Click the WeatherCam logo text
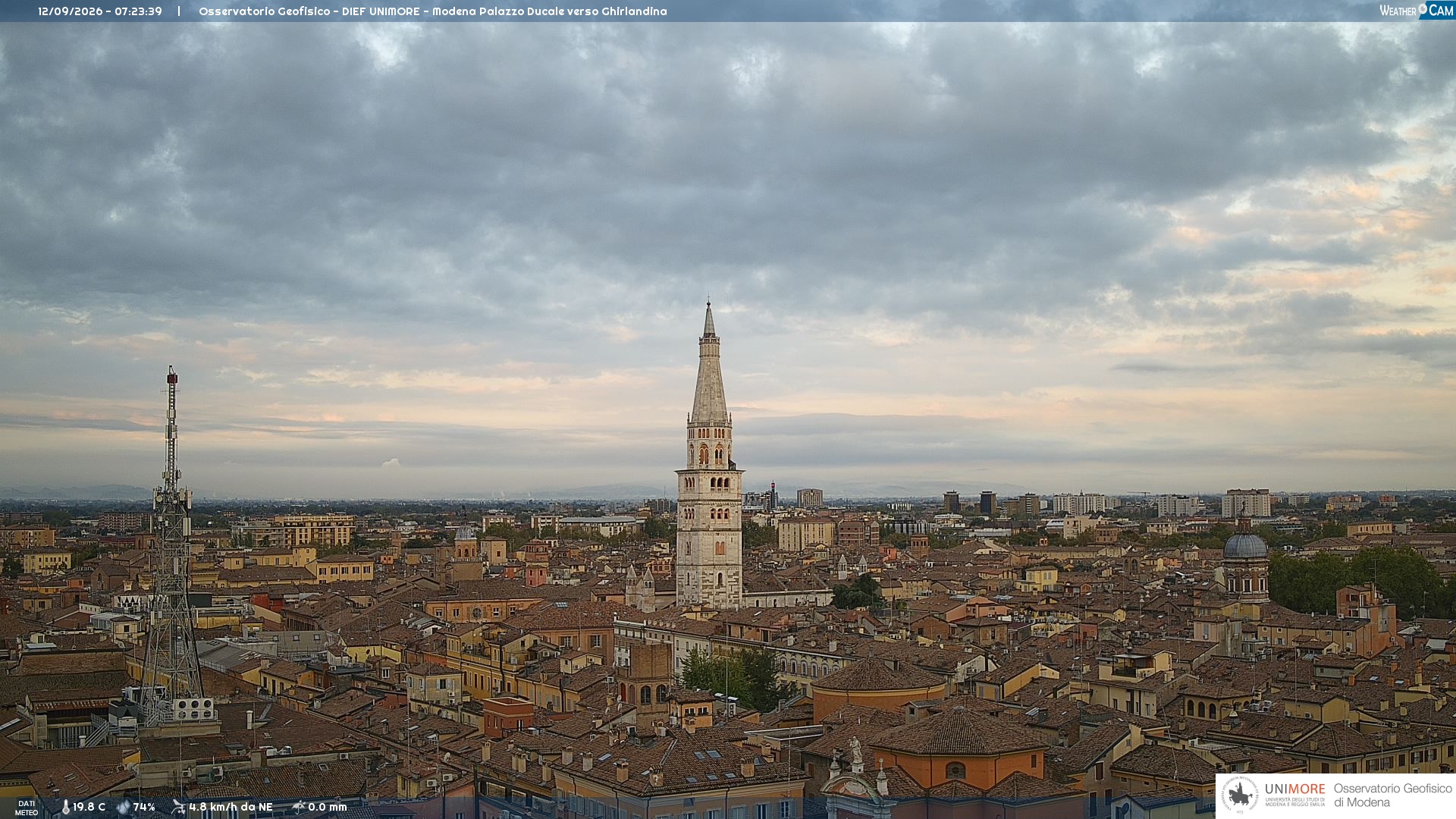This screenshot has height=819, width=1456. (1417, 11)
